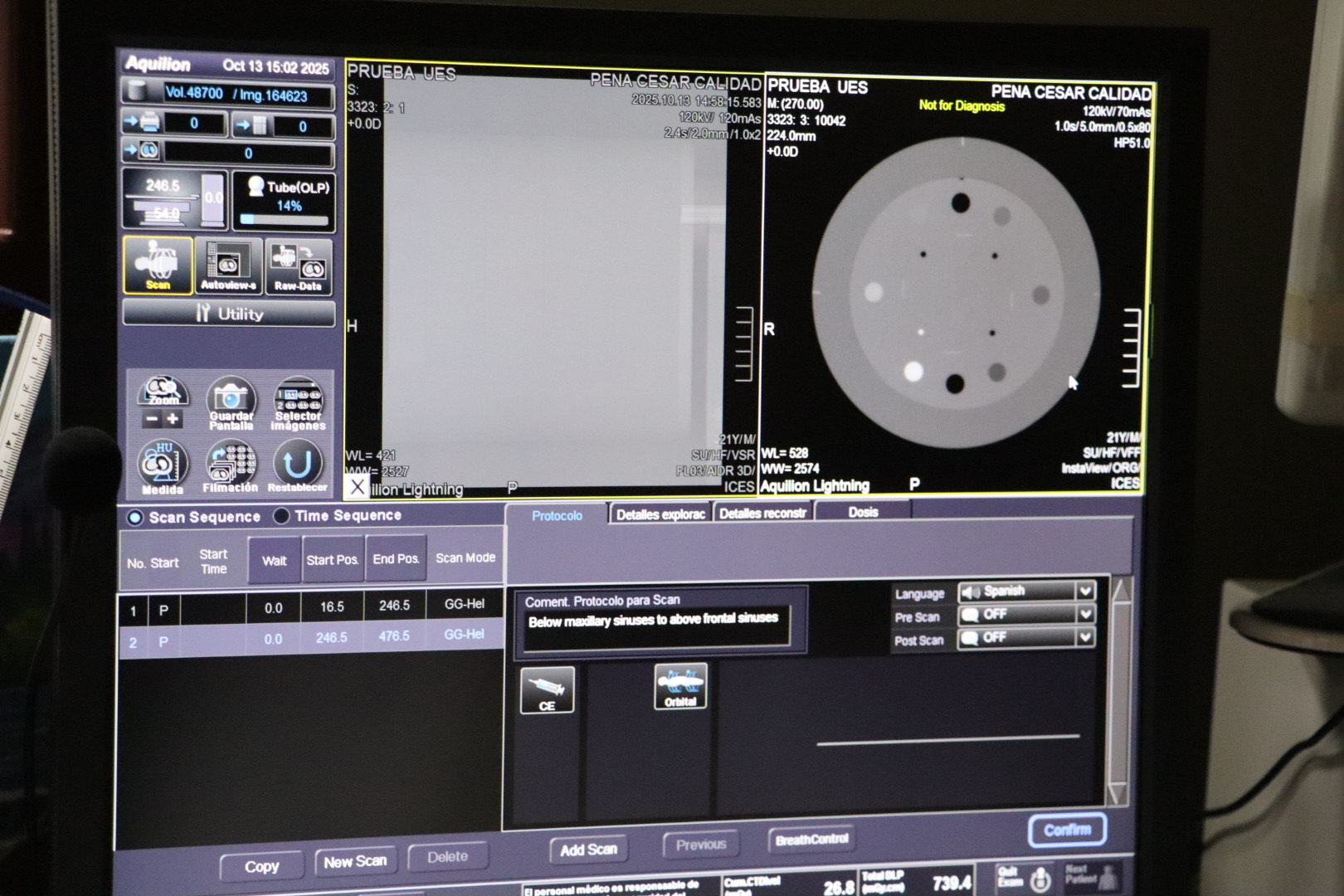Click the Guardar Pantalla camera icon
The width and height of the screenshot is (1344, 896).
pyautogui.click(x=231, y=402)
